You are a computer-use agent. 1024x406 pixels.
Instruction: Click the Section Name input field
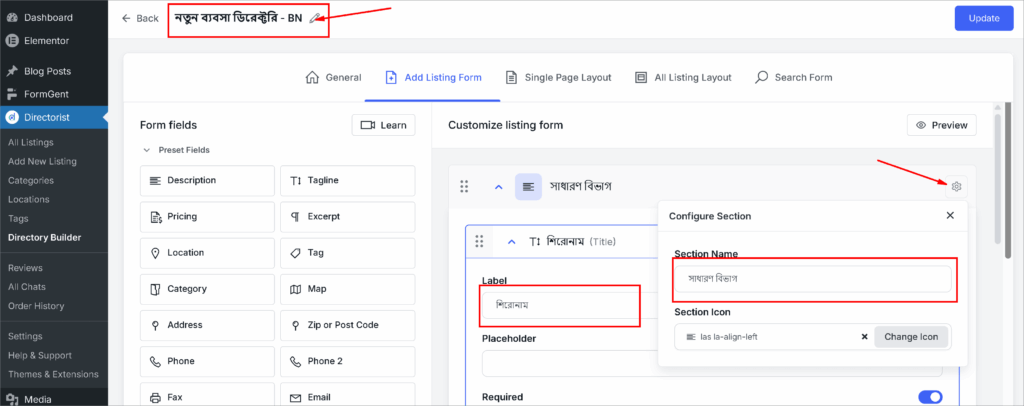point(812,280)
